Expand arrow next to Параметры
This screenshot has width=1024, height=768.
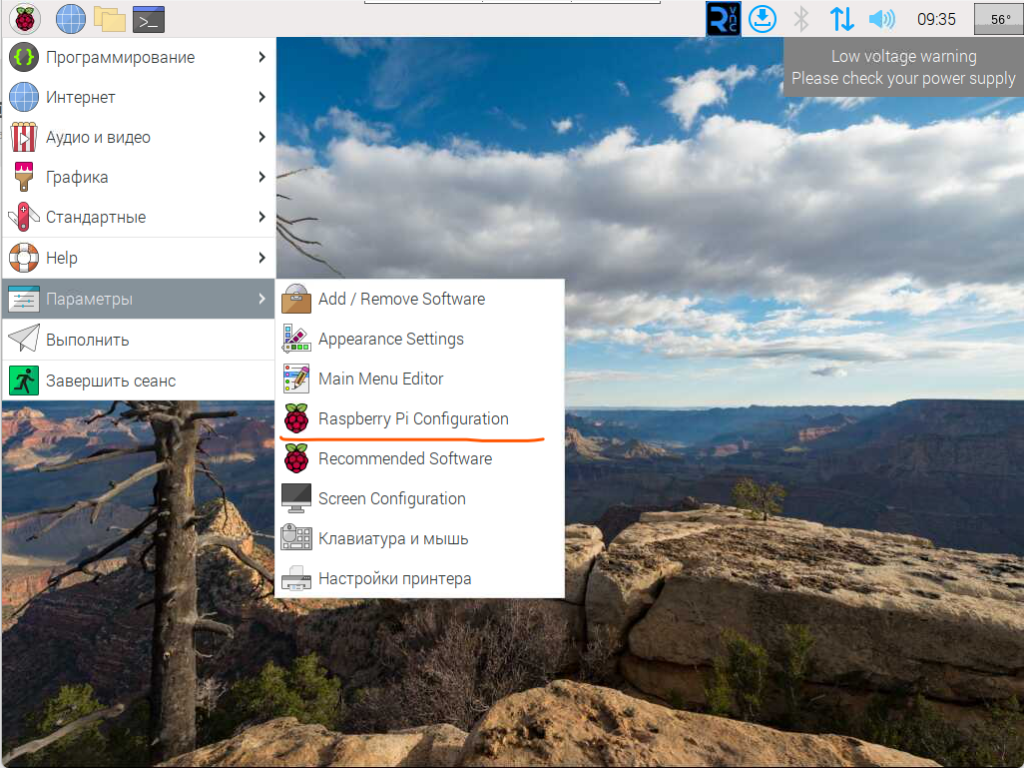[262, 299]
